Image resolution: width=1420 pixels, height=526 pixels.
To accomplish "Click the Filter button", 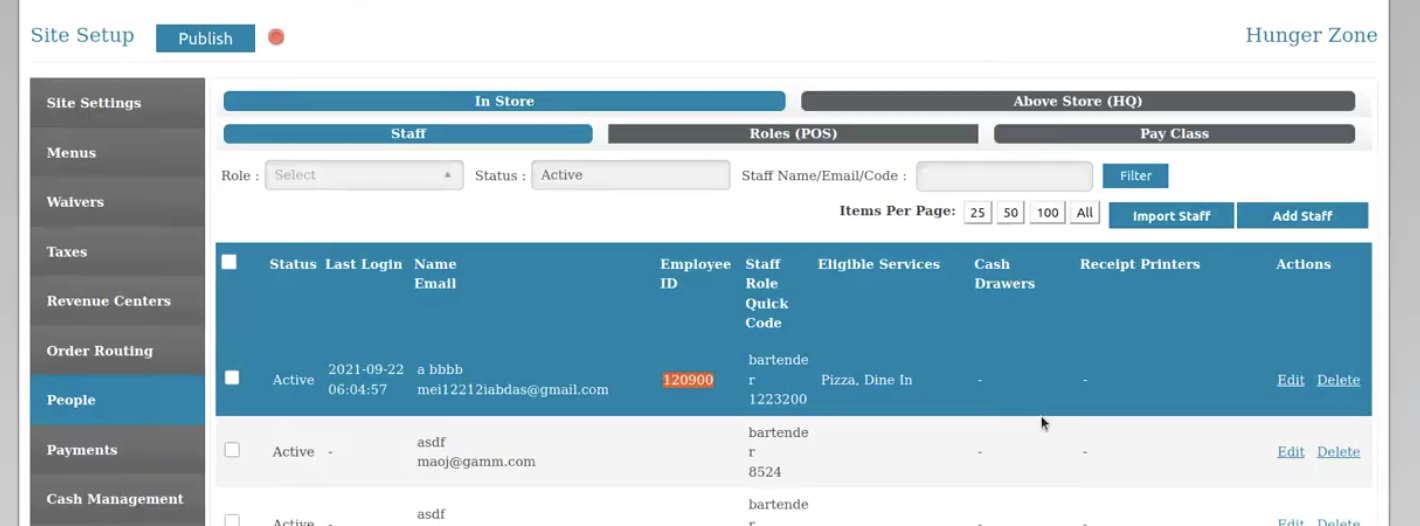I will 1135,176.
